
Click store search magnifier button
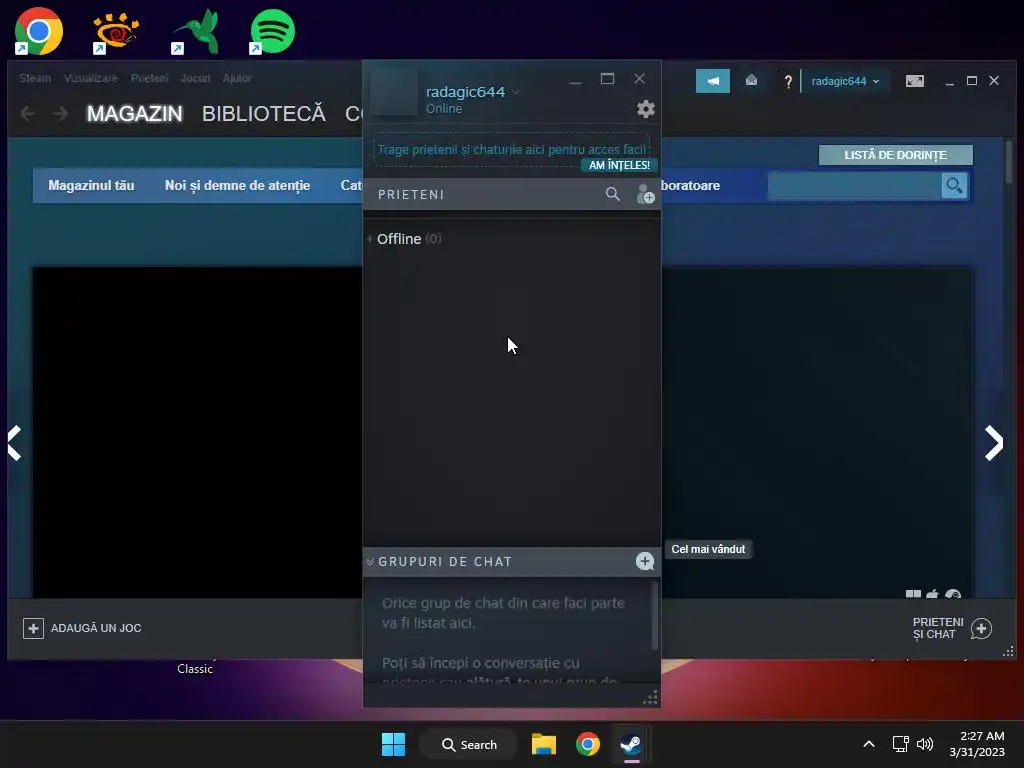tap(954, 185)
